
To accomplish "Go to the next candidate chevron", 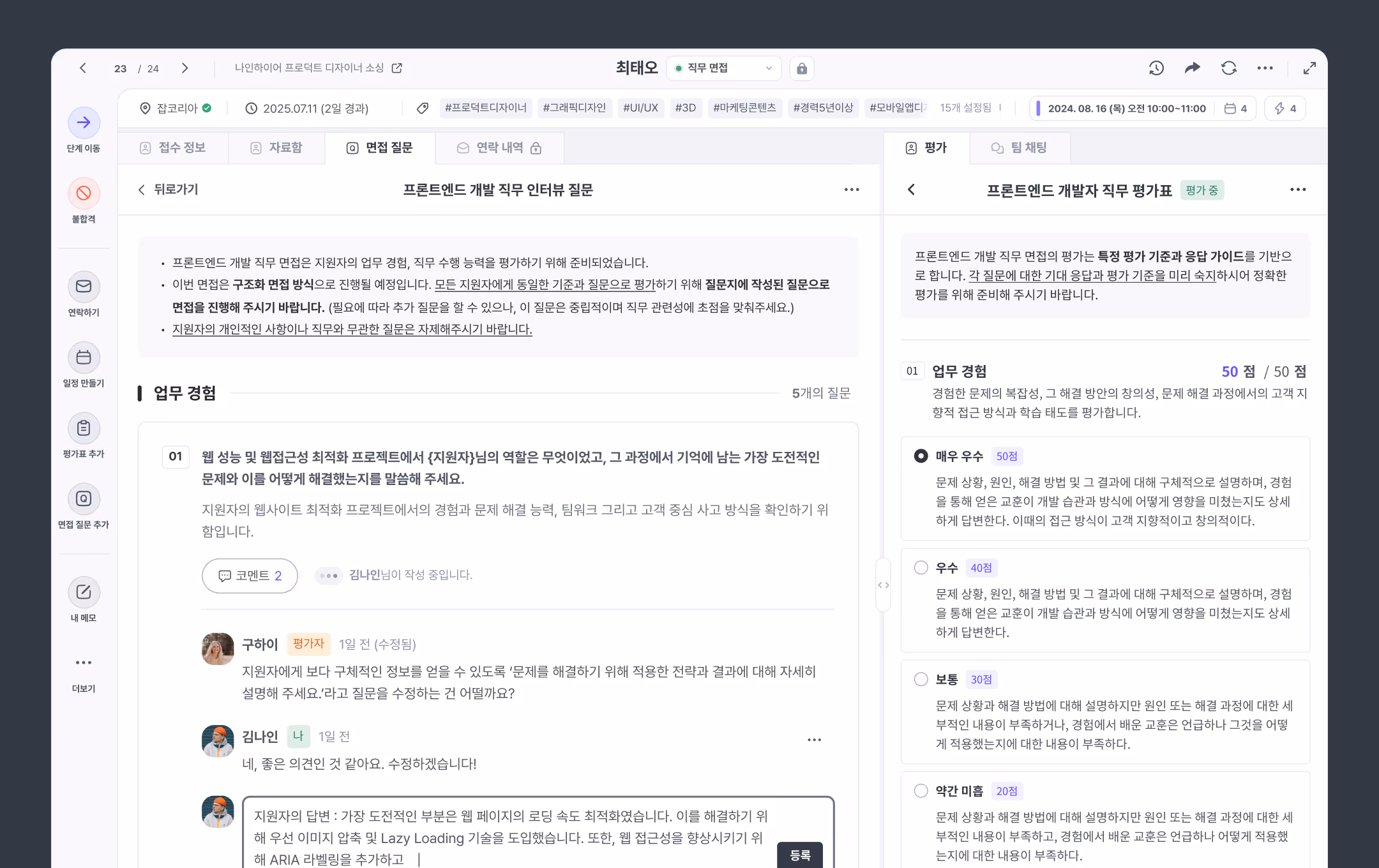I will click(x=185, y=68).
